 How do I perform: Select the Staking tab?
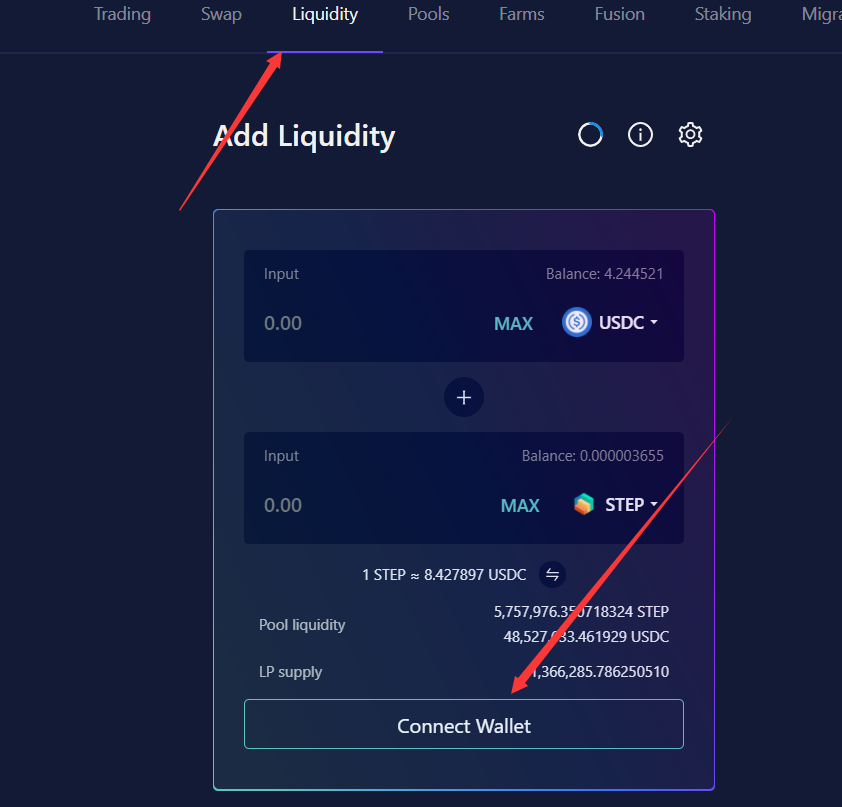(x=723, y=14)
